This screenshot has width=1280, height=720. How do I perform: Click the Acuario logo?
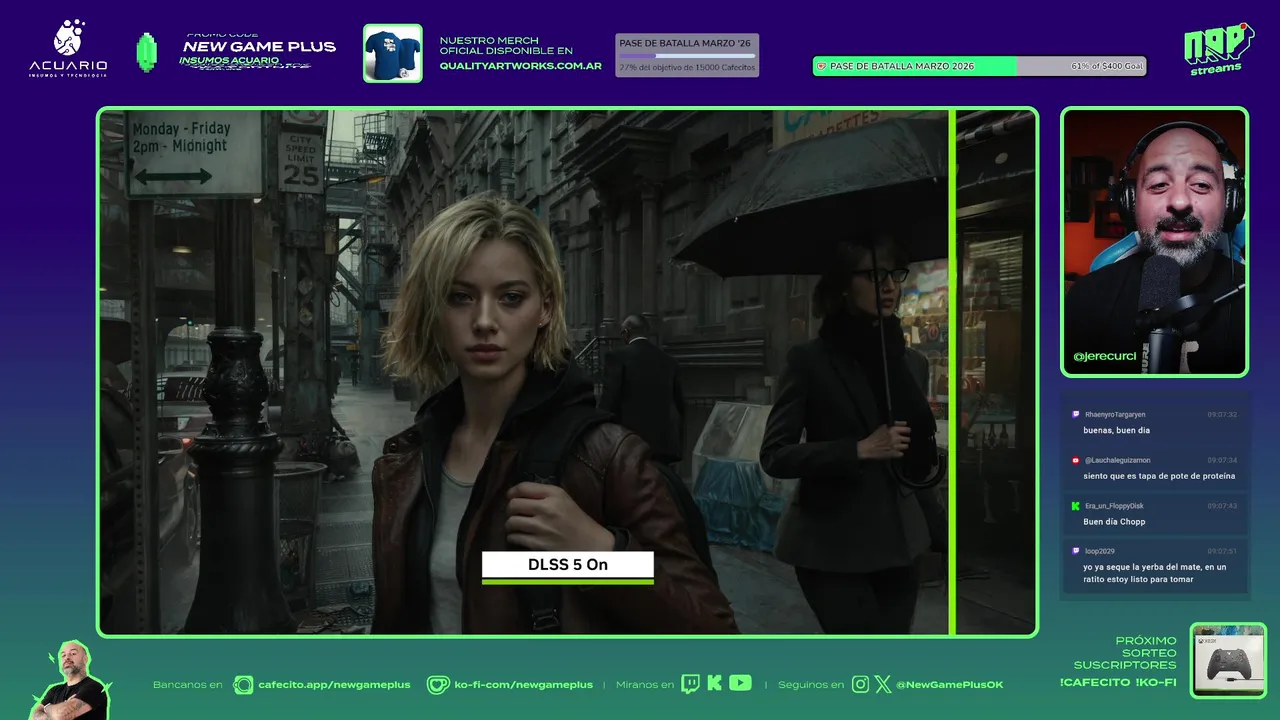[x=68, y=50]
